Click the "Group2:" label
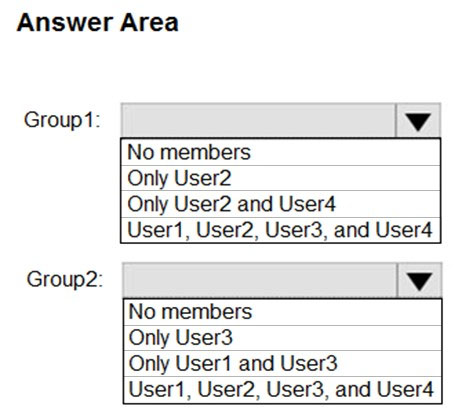This screenshot has width=462, height=420. coord(65,279)
